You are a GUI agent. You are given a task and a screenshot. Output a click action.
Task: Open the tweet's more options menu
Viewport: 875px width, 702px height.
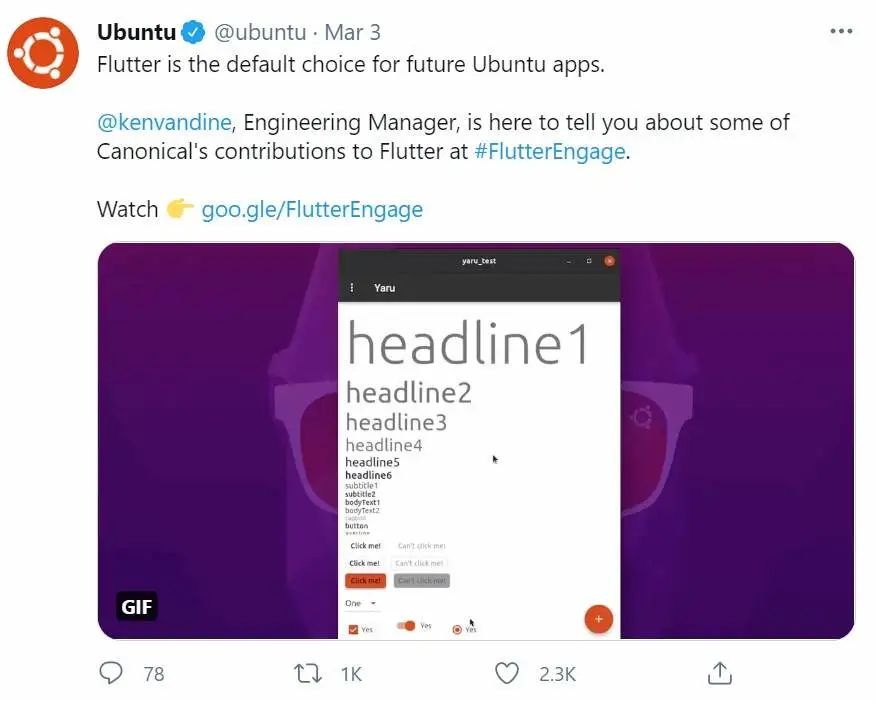[x=842, y=32]
